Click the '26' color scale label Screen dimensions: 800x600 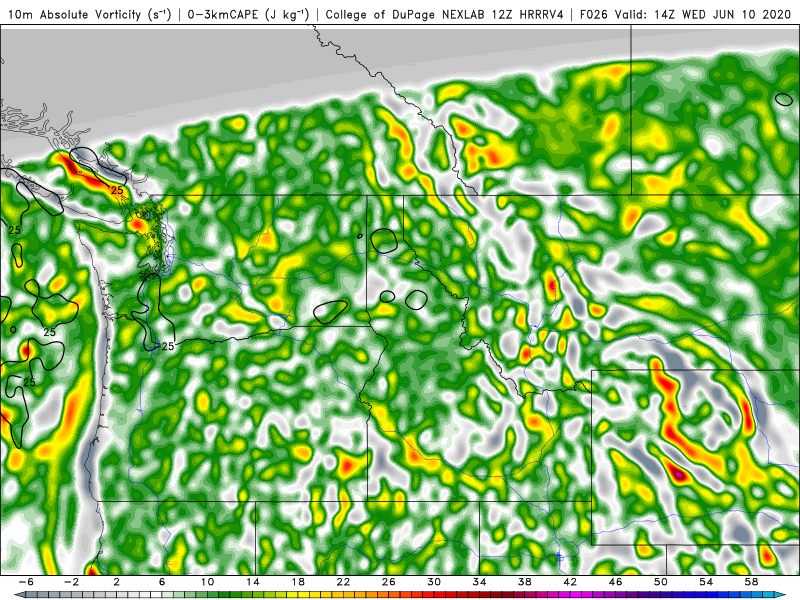tap(389, 582)
